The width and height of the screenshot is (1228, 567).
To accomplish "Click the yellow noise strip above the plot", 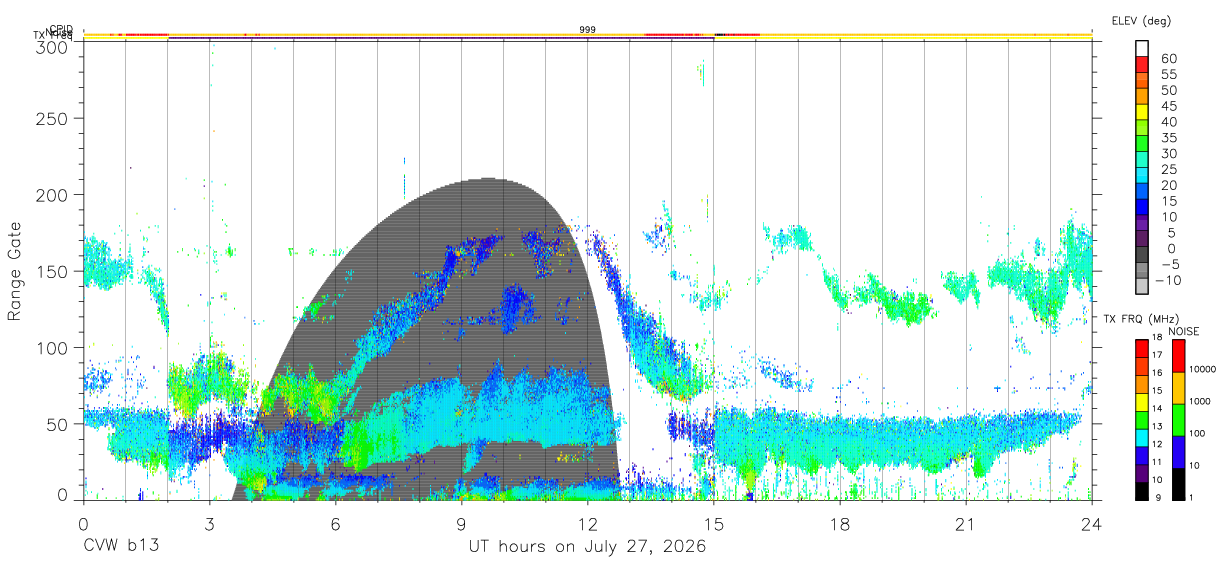I will [x=588, y=35].
